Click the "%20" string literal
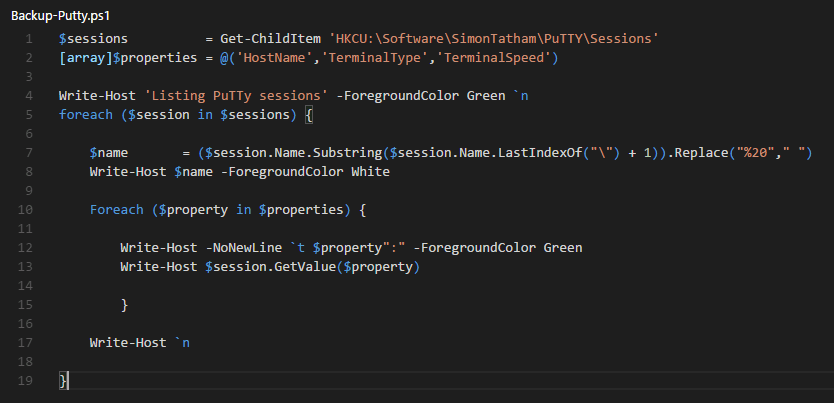Screen dimensions: 834x403 pyautogui.click(x=756, y=153)
